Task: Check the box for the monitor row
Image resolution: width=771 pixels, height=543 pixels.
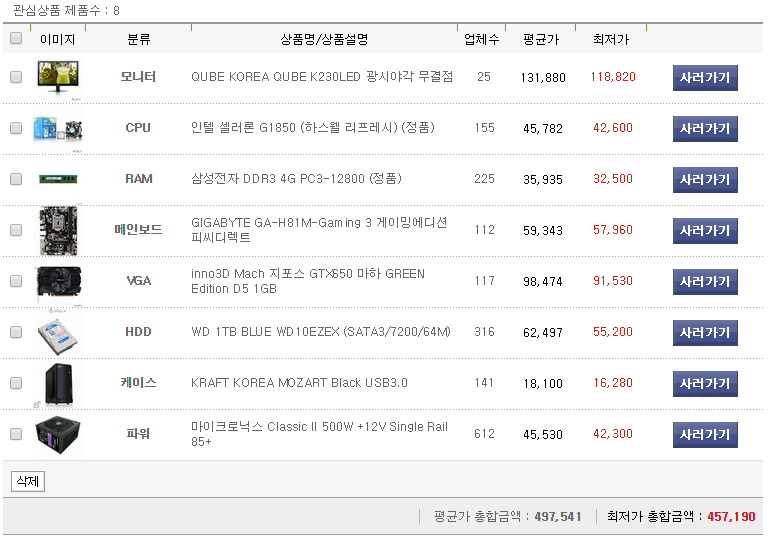Action: point(15,77)
